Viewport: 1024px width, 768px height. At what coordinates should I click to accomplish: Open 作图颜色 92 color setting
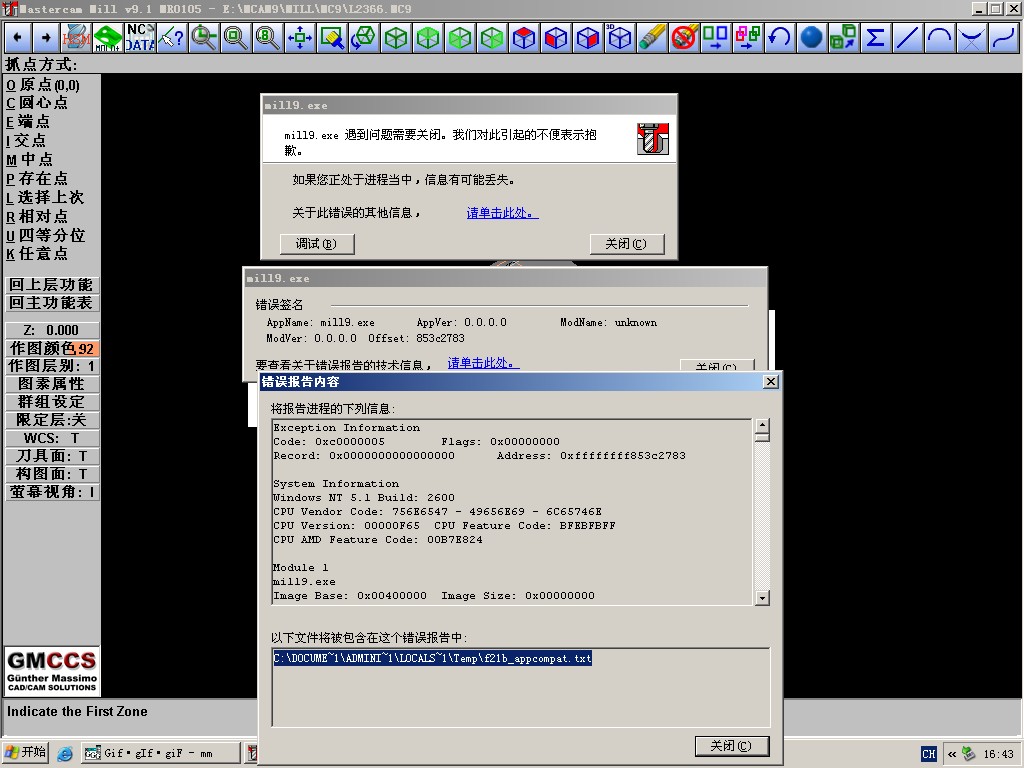pos(52,349)
